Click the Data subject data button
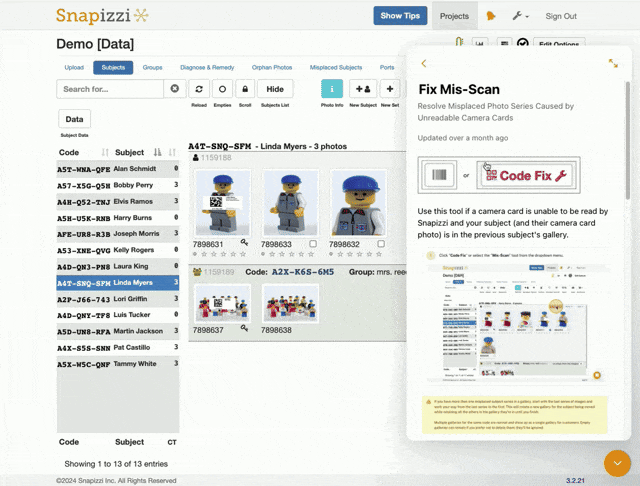 (x=74, y=119)
